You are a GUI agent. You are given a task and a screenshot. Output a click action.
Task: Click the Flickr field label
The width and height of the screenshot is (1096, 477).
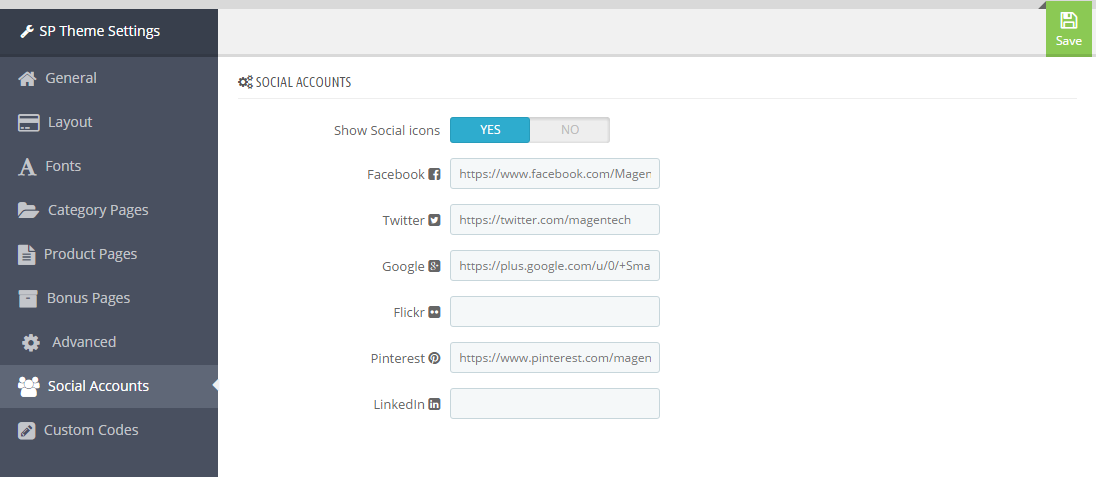(x=409, y=313)
